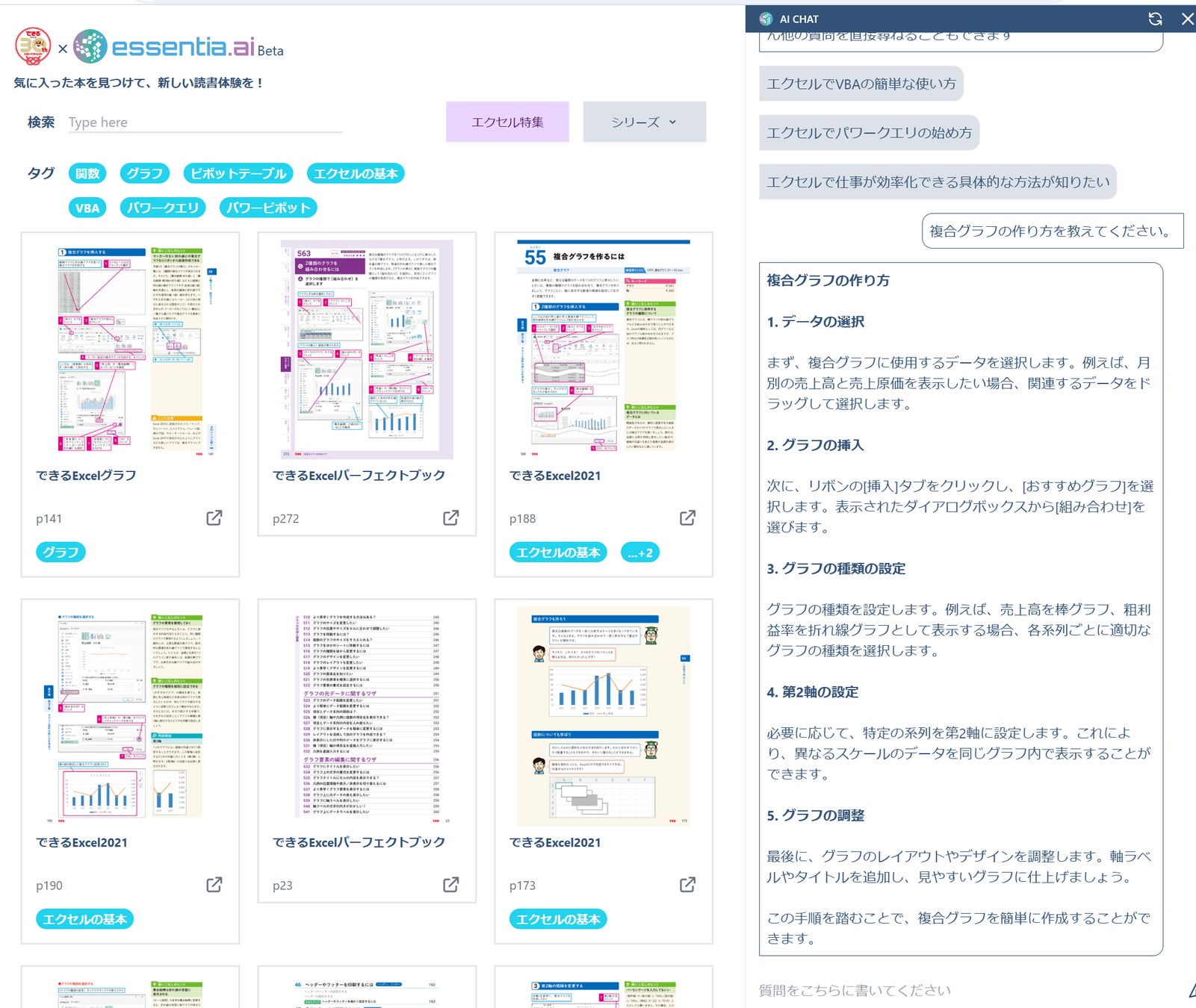
Task: Select the パワークエリ tag filter
Action: (163, 208)
